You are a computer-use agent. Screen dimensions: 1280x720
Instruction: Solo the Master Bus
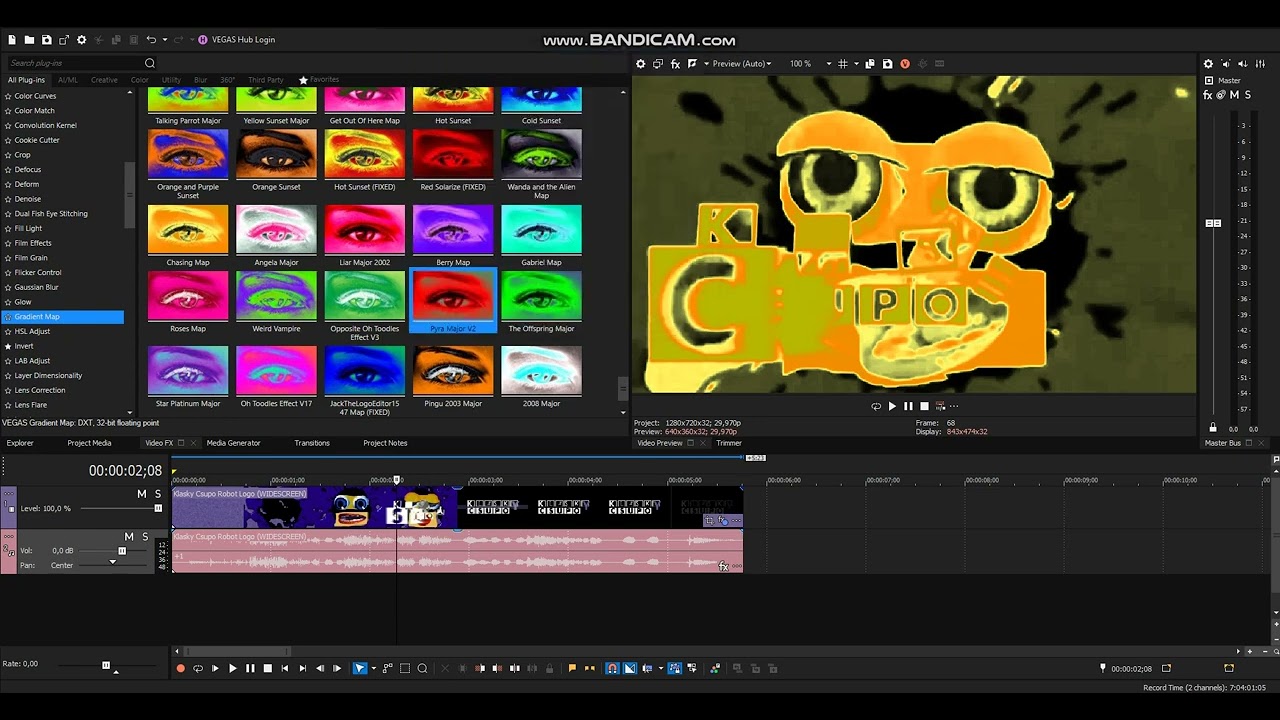tap(1248, 95)
